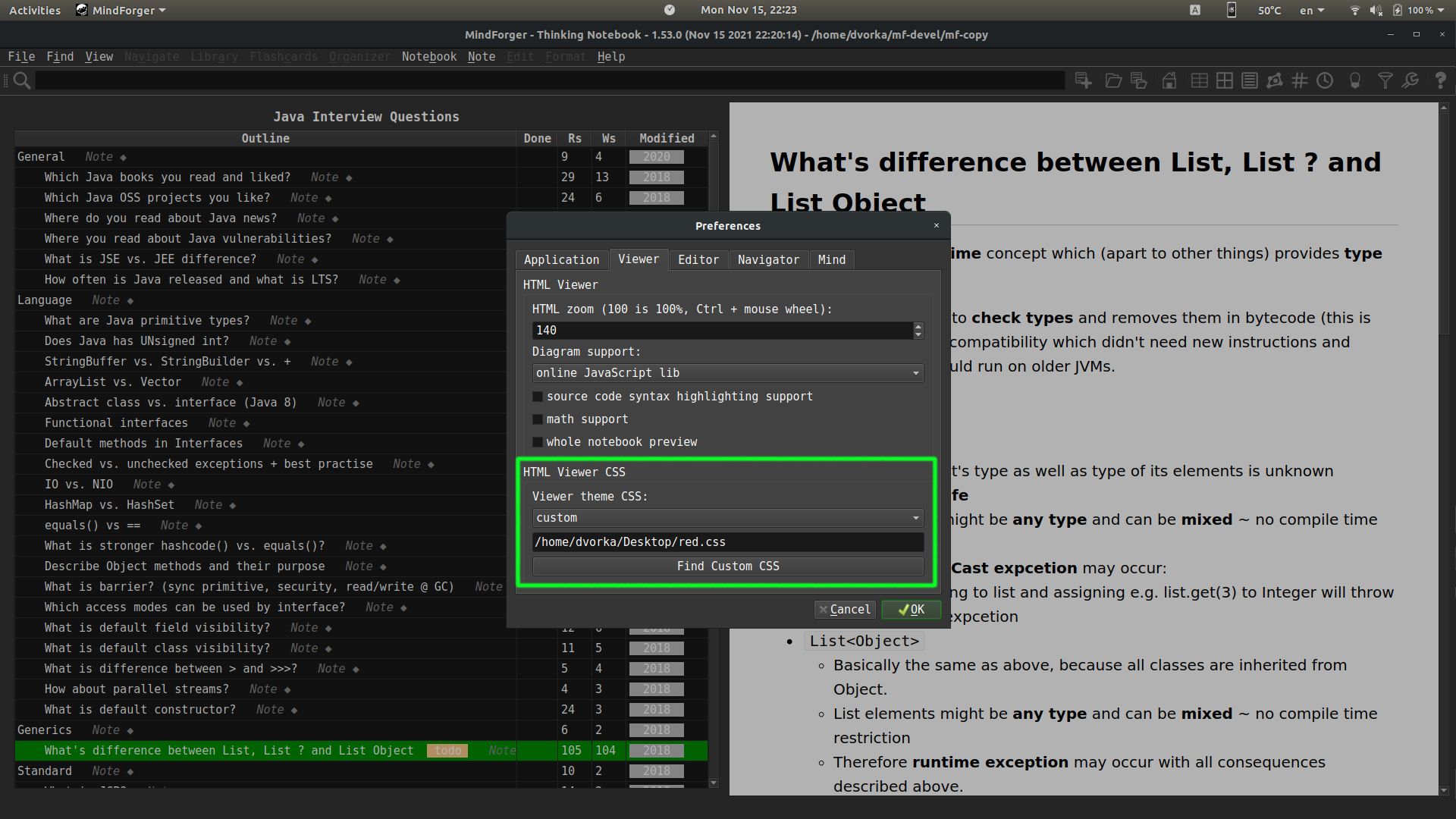Confirm preferences with the OK button
Viewport: 1456px width, 819px height.
coord(910,609)
